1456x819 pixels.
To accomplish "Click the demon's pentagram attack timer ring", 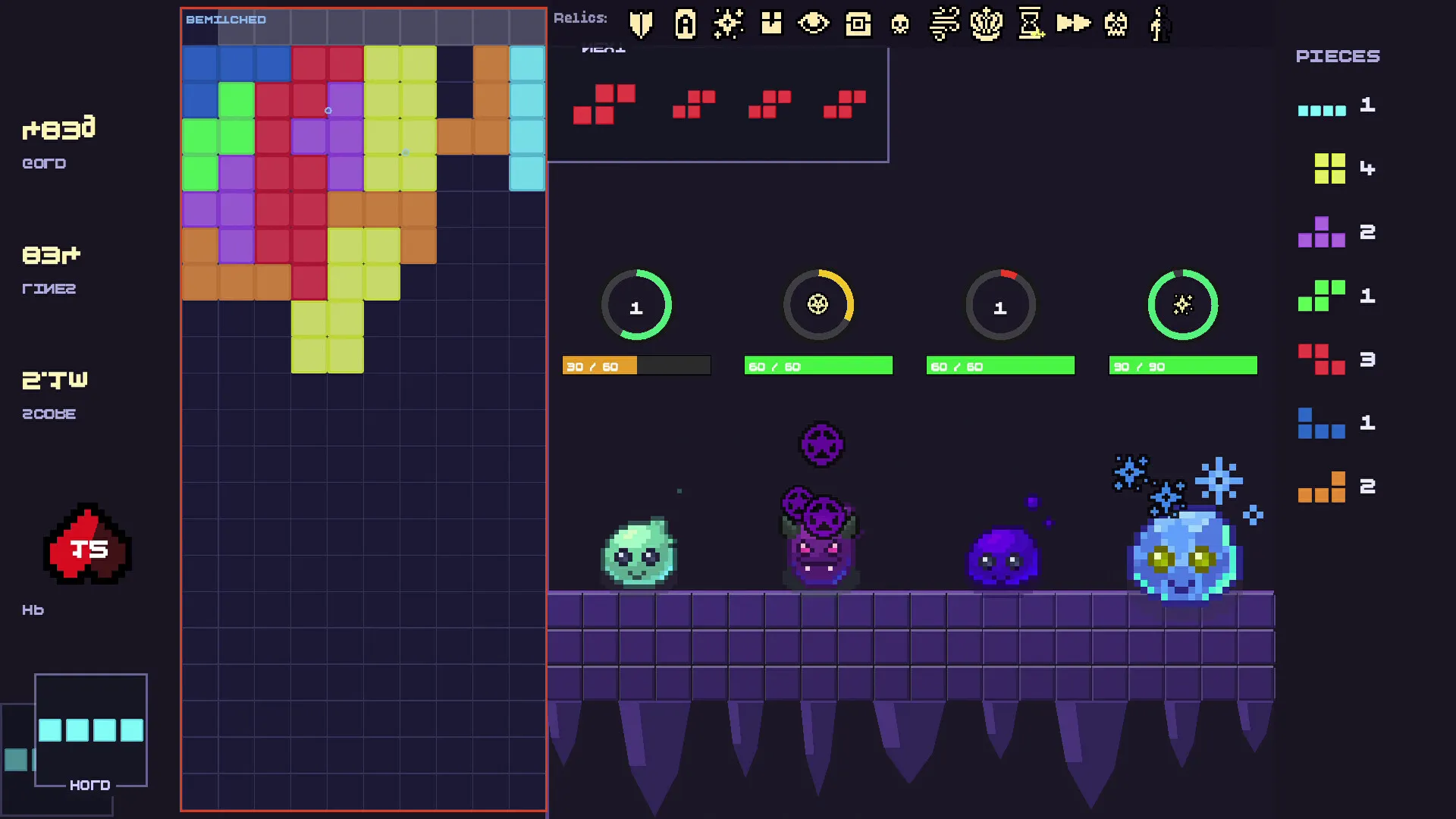I will pos(818,305).
